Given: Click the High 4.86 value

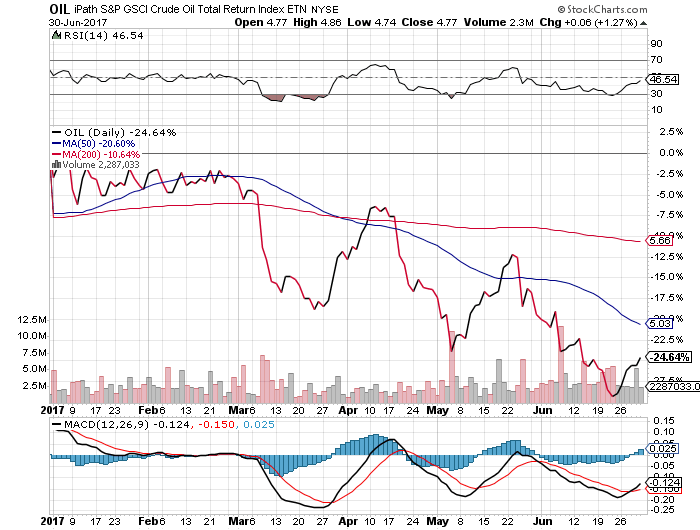Looking at the screenshot, I should pyautogui.click(x=317, y=22).
